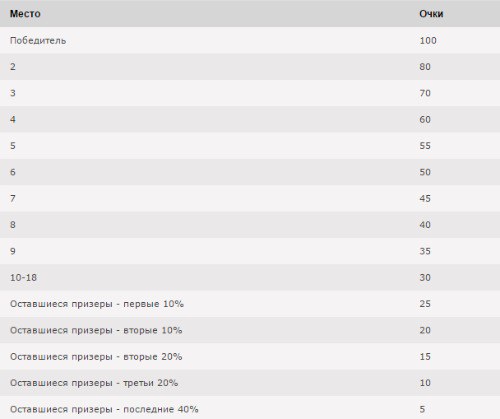Click the Место column header
Screen dimensions: 500x419
point(25,14)
